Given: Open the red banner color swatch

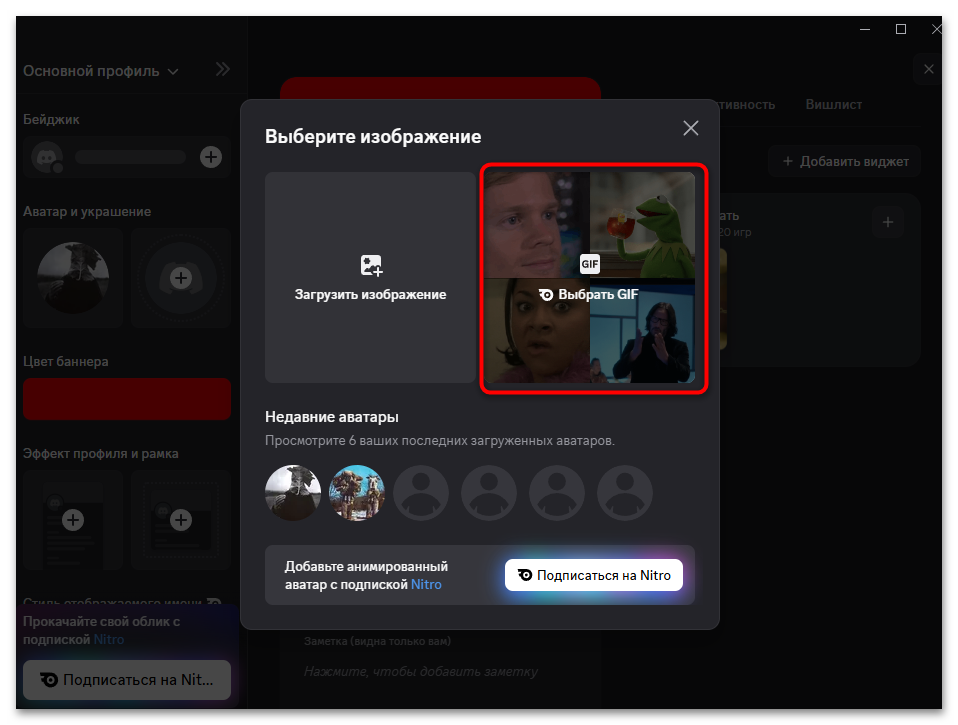Looking at the screenshot, I should pos(127,399).
